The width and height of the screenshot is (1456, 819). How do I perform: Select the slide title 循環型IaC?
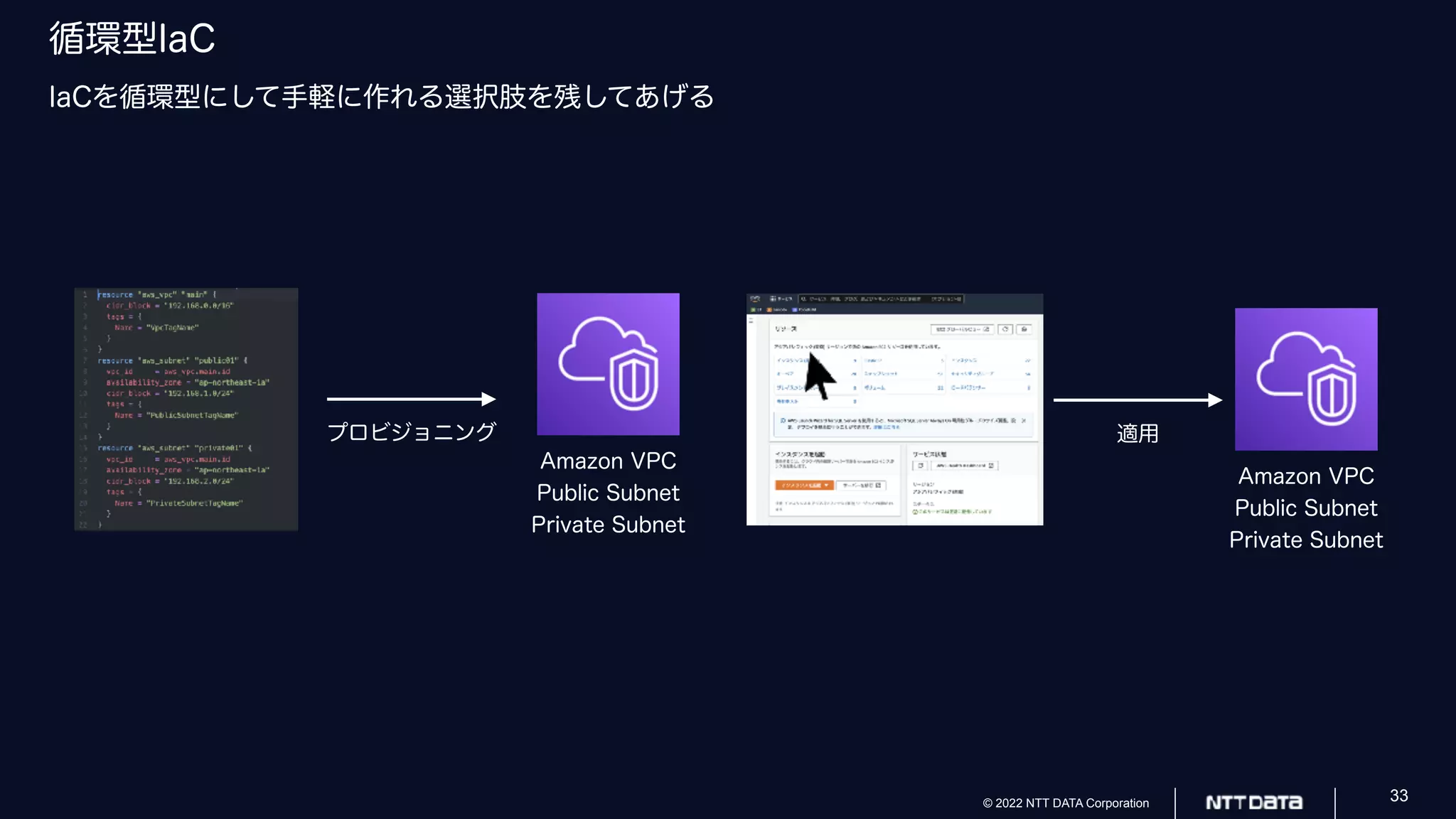click(132, 38)
